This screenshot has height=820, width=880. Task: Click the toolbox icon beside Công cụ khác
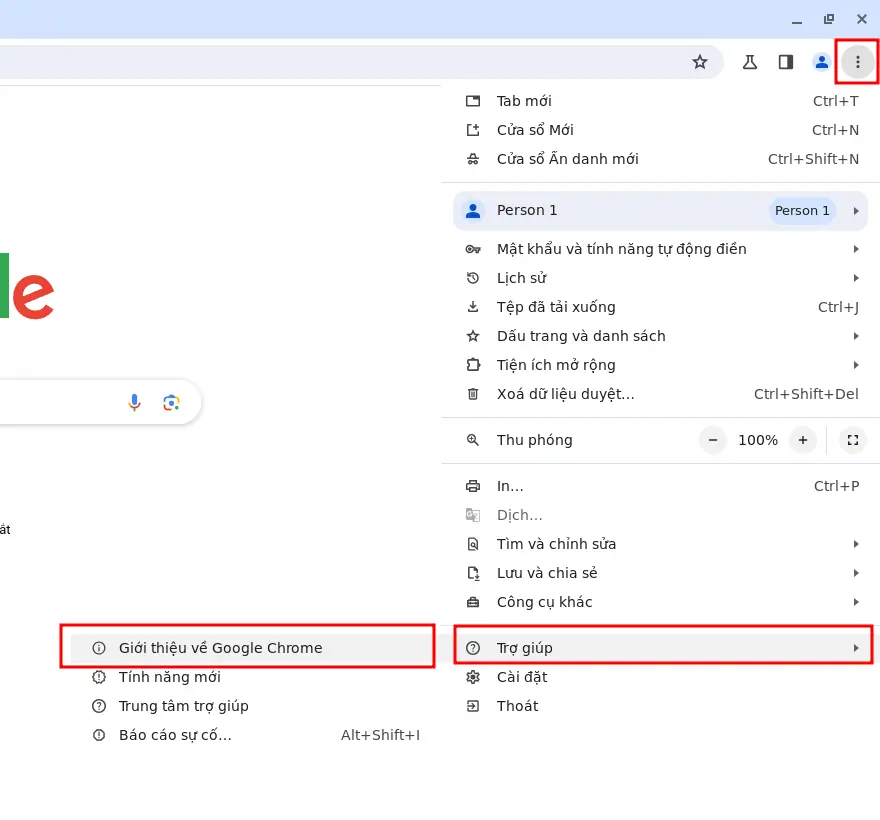[x=473, y=602]
